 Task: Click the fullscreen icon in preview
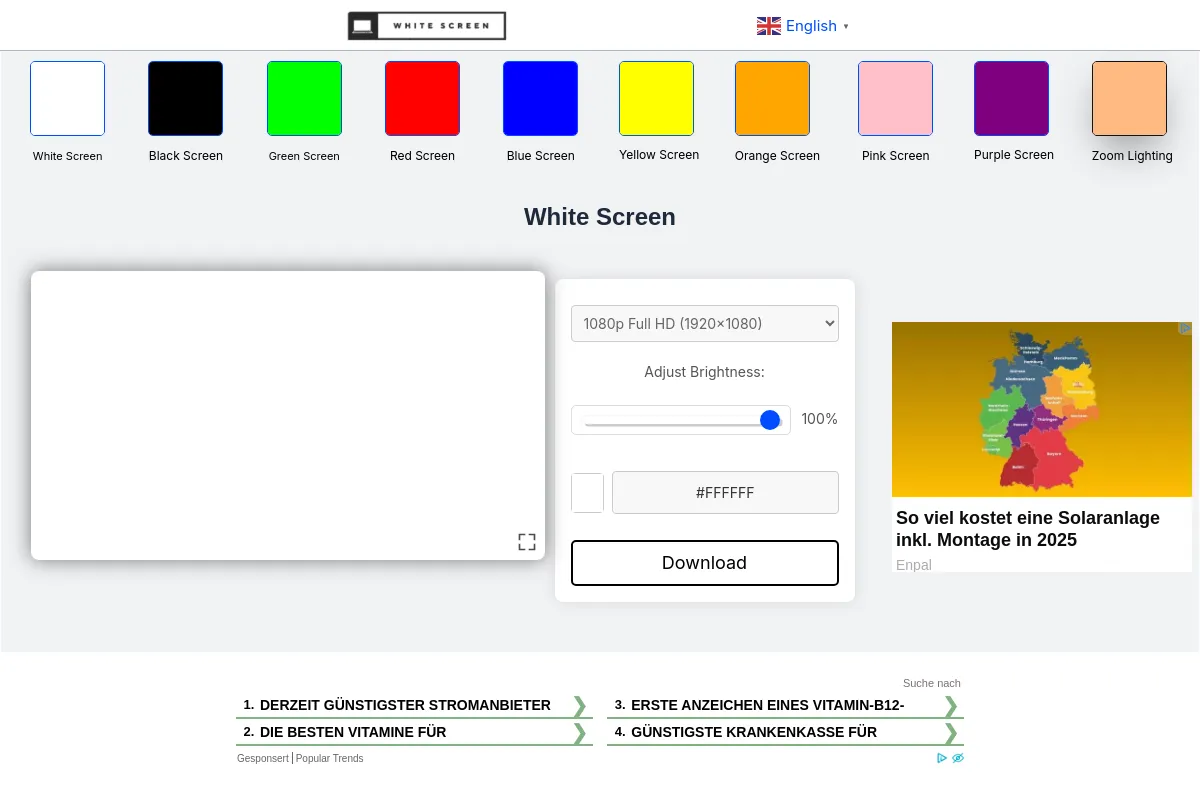tap(527, 542)
